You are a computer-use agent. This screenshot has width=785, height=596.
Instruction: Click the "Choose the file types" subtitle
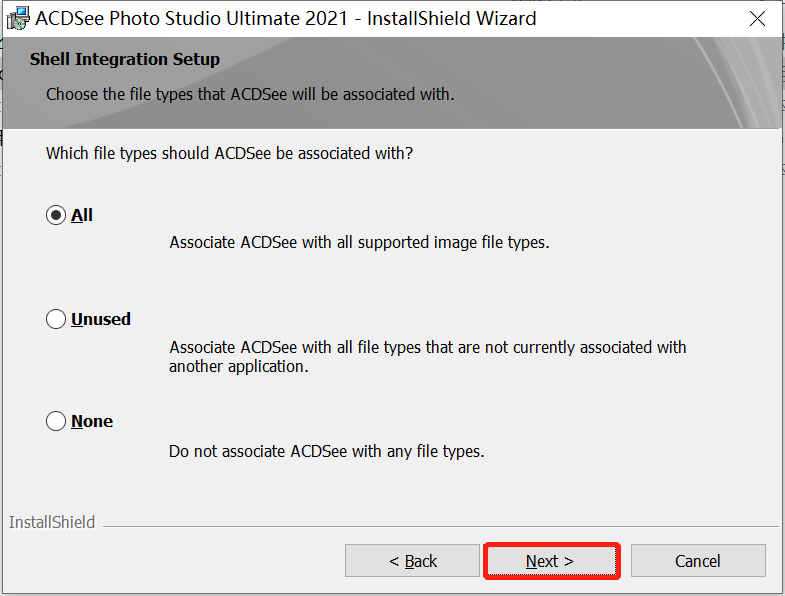coord(250,94)
